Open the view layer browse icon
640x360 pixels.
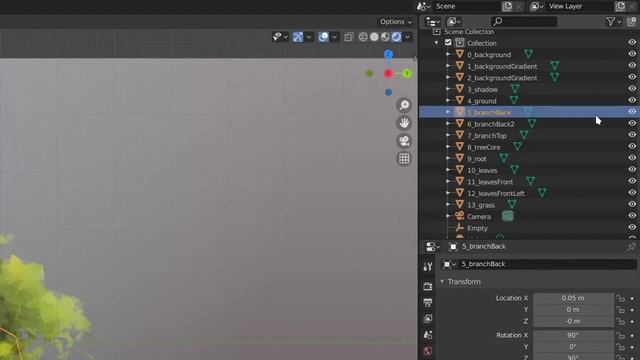point(537,6)
